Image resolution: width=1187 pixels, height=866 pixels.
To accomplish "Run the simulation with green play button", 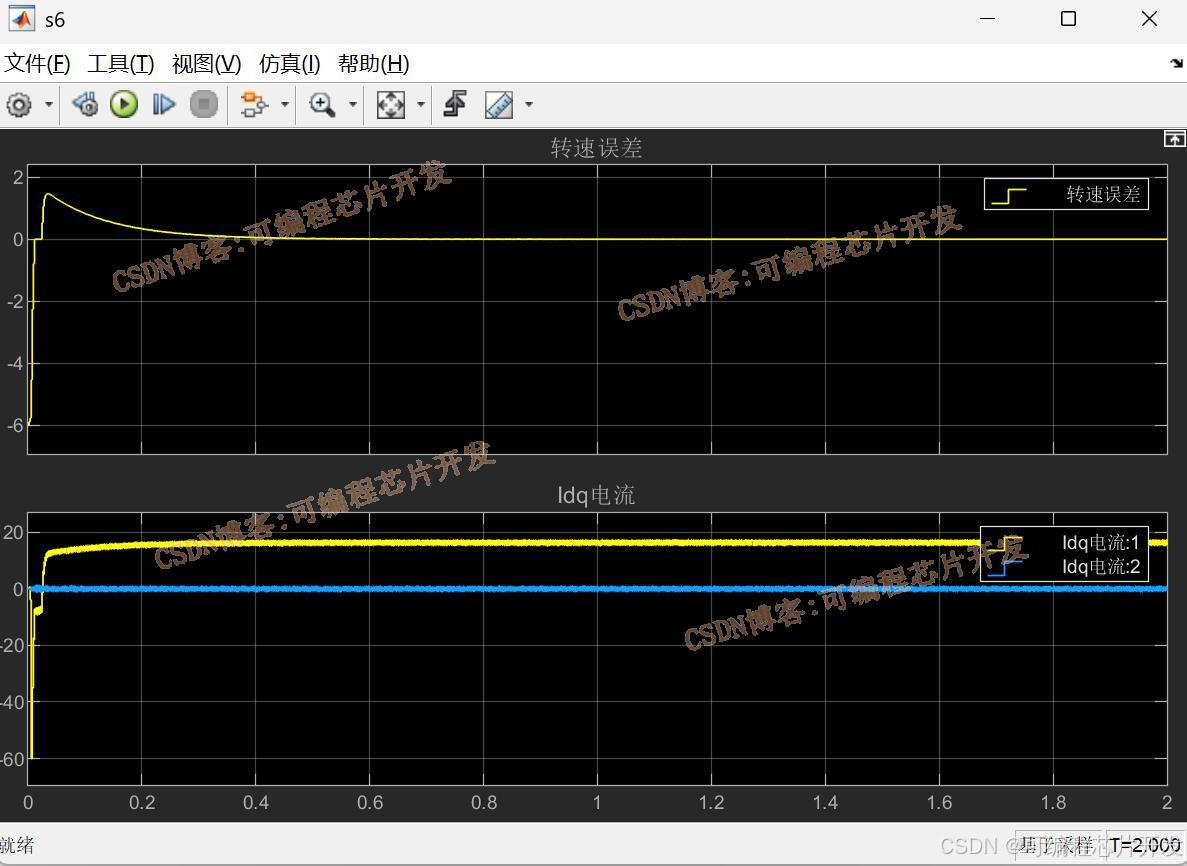I will (124, 104).
